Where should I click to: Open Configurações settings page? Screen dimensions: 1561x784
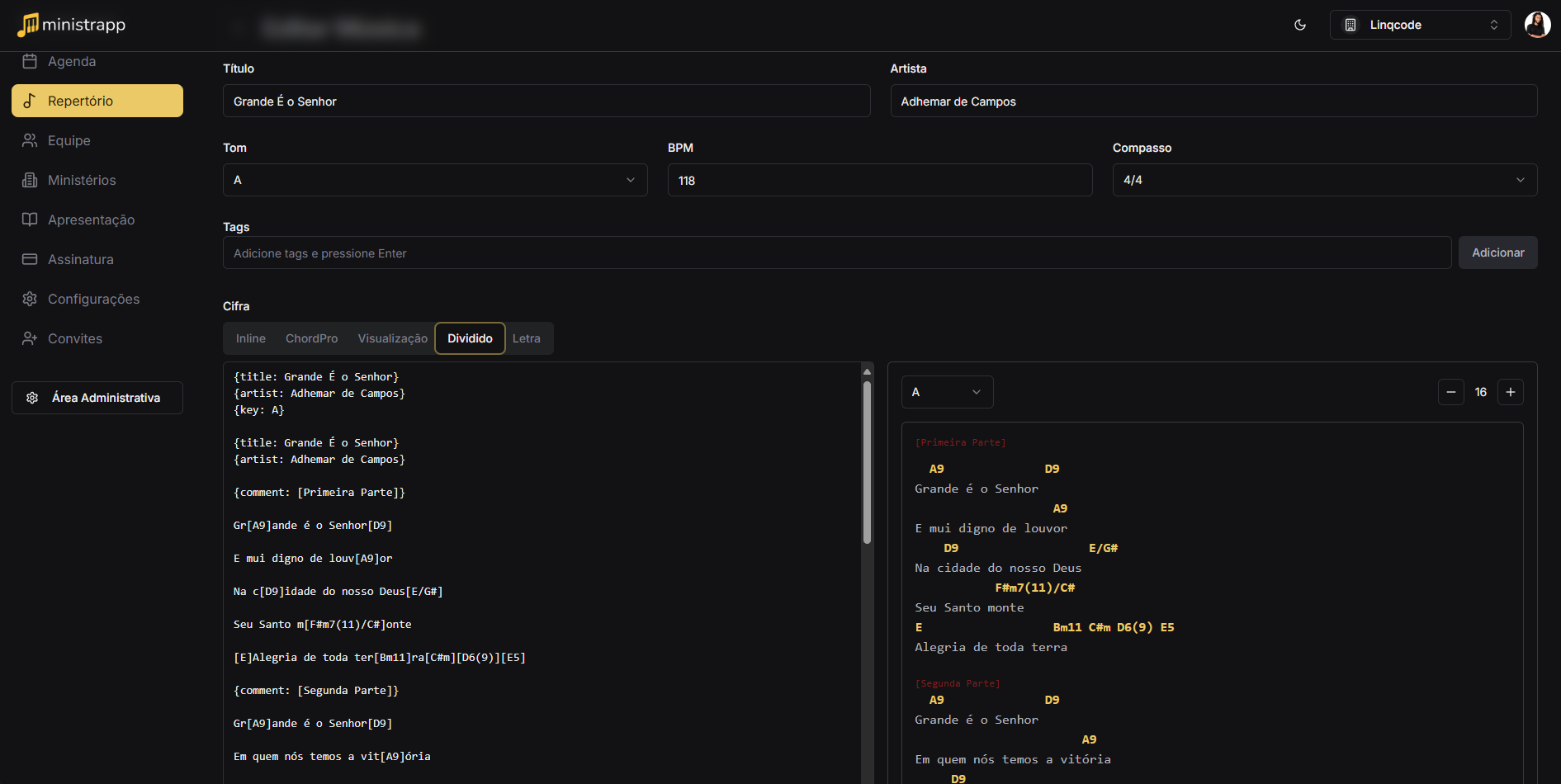click(93, 300)
